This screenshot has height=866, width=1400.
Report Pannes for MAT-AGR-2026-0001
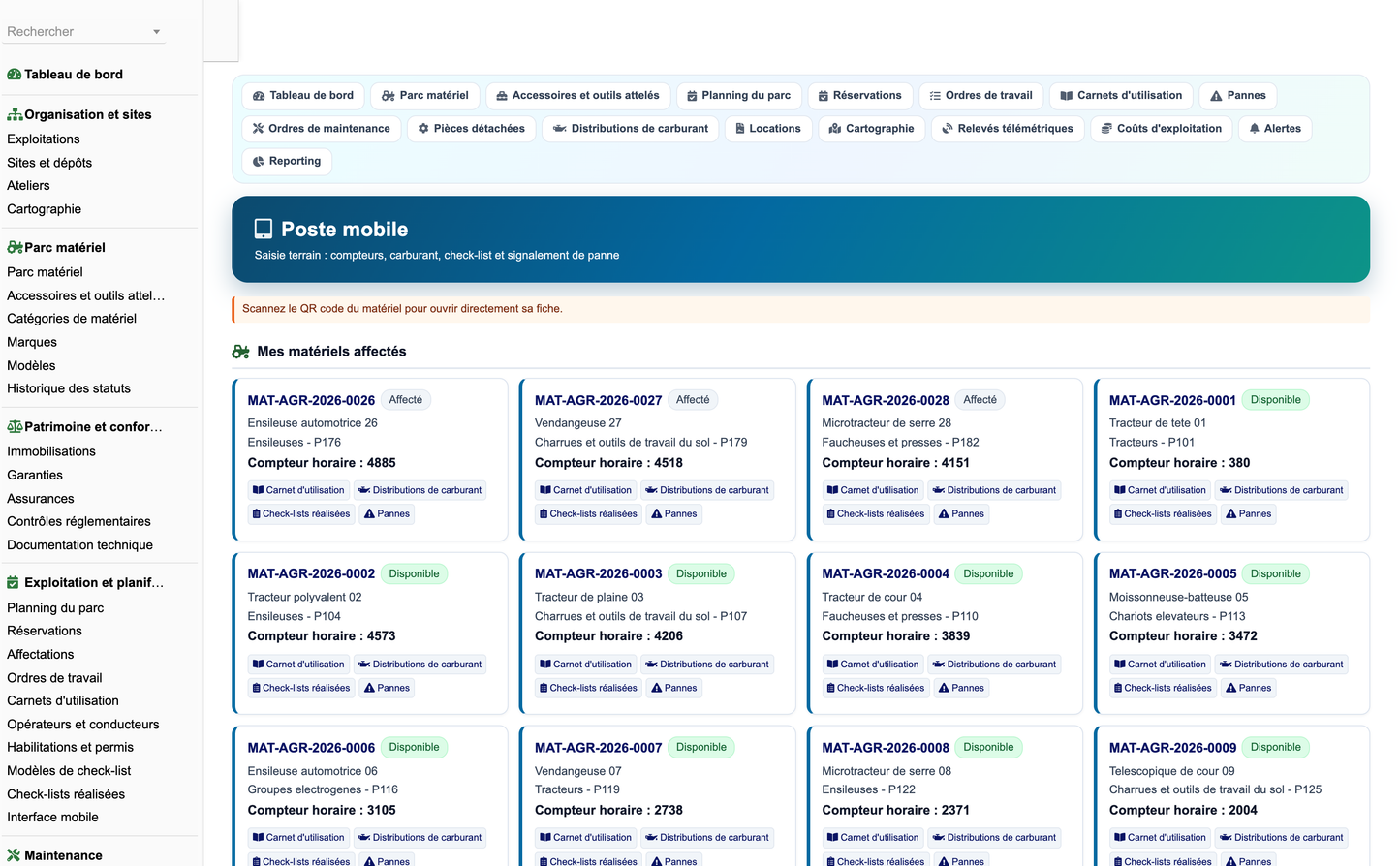(1249, 513)
